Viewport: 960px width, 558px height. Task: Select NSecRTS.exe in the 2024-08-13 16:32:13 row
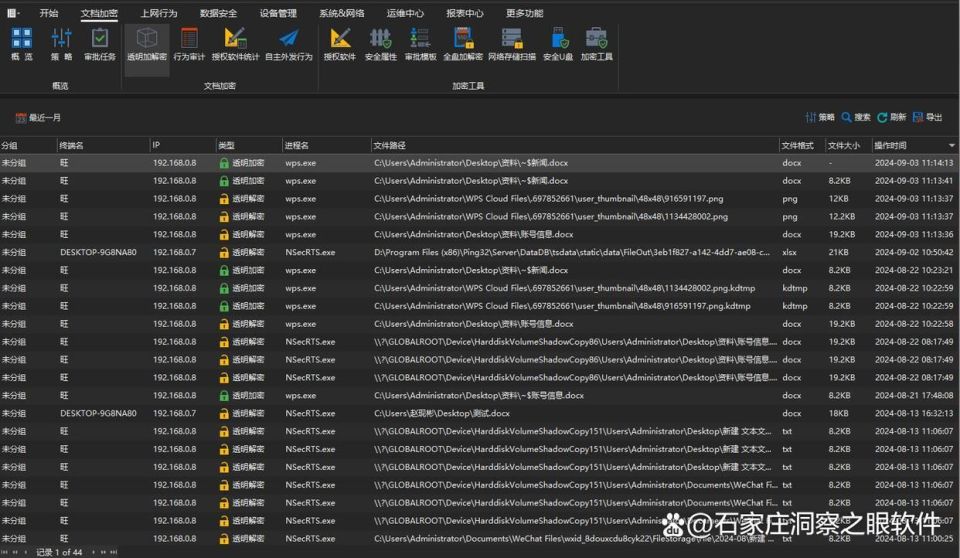click(310, 413)
